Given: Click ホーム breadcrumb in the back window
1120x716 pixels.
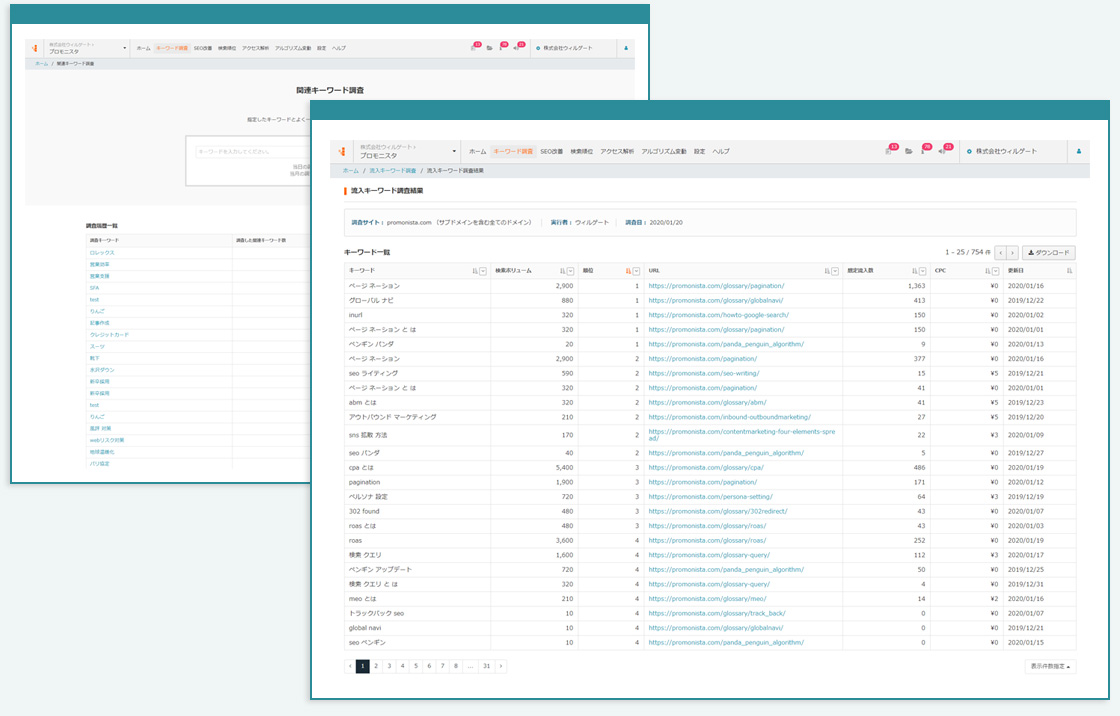Looking at the screenshot, I should tap(41, 64).
